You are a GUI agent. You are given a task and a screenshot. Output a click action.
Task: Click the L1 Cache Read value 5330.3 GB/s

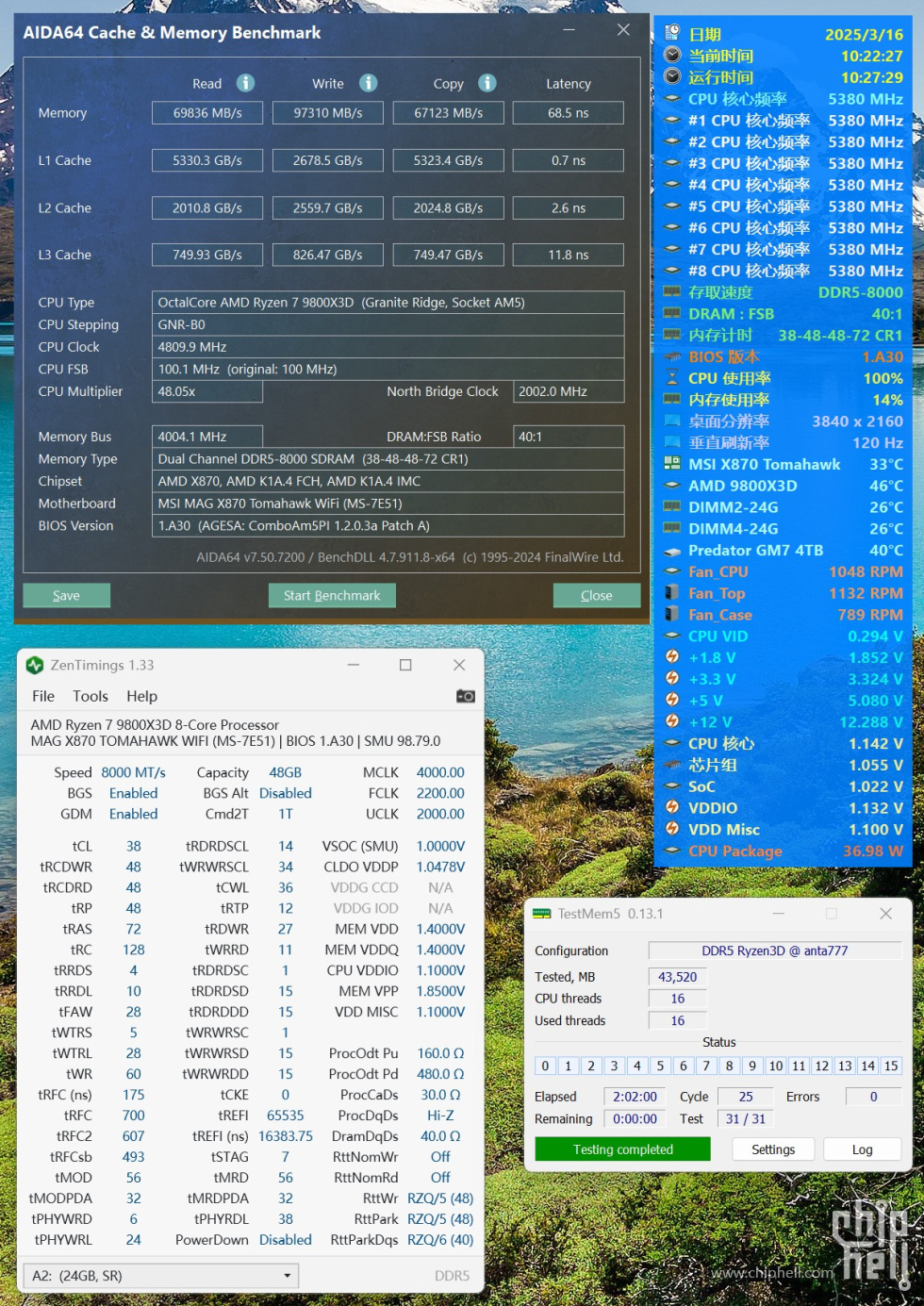point(207,160)
